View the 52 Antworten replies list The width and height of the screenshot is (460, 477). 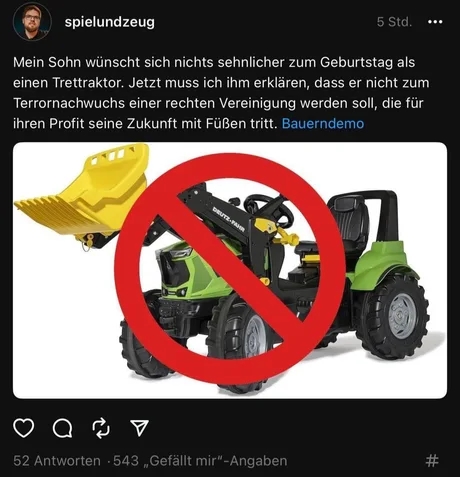57,461
